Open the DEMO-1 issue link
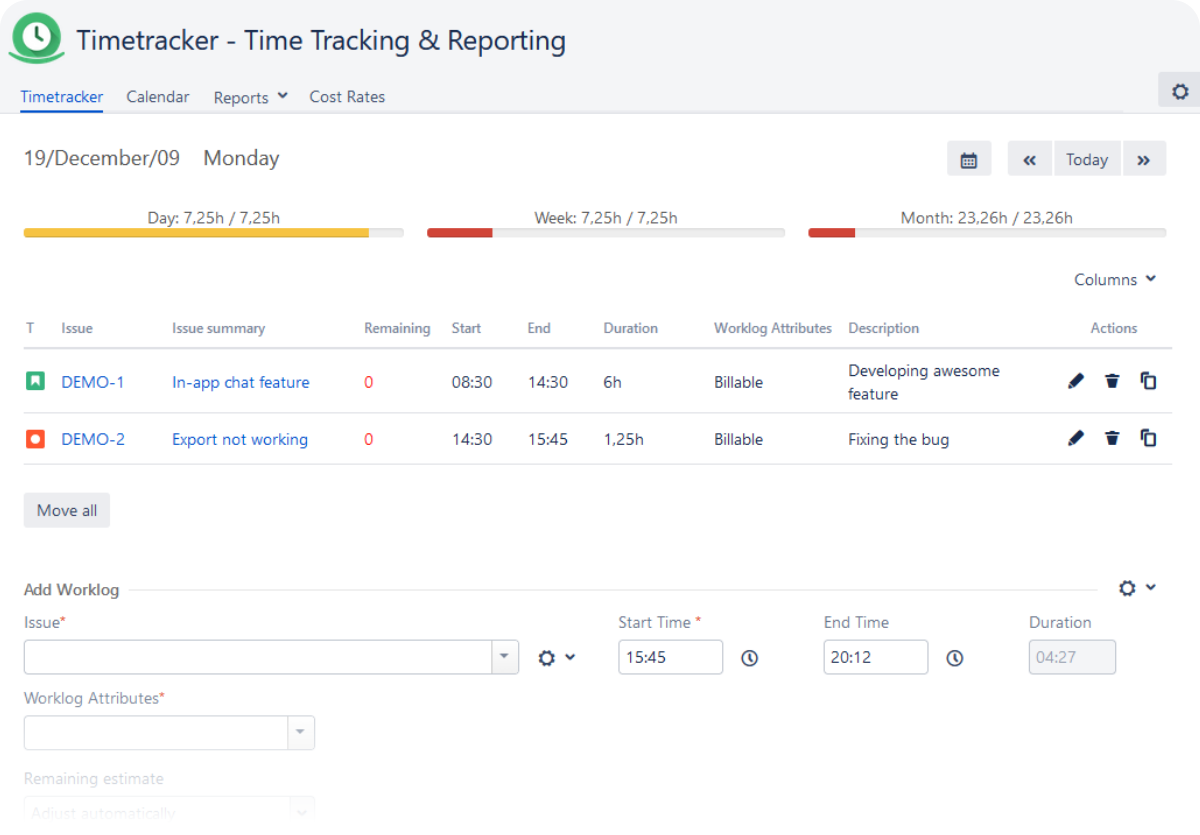Image resolution: width=1200 pixels, height=835 pixels. tap(93, 382)
